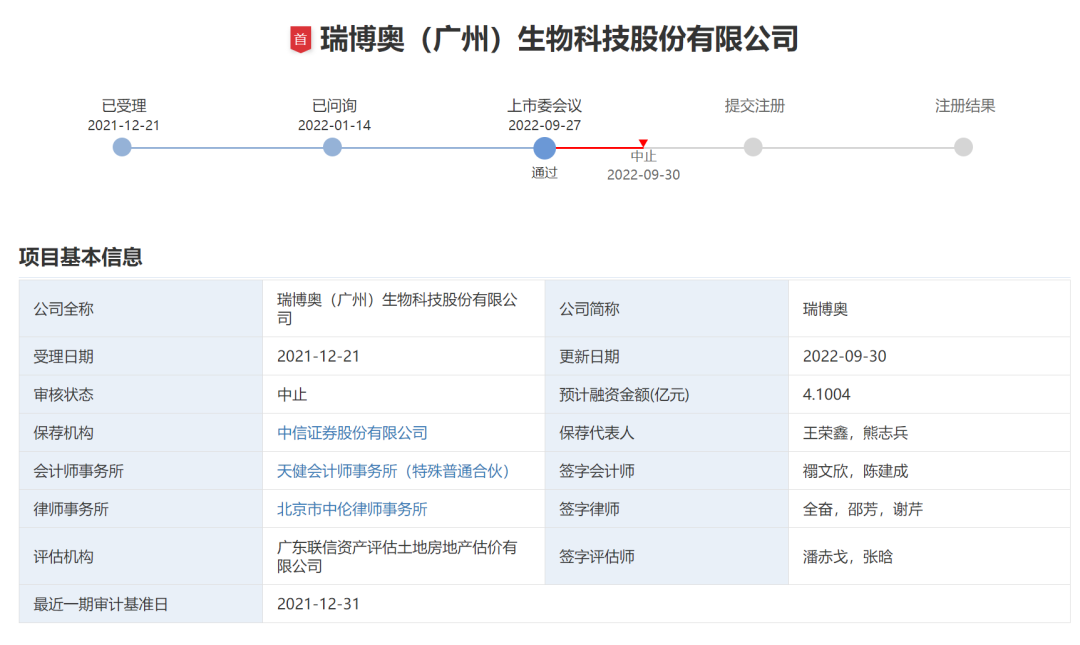The height and width of the screenshot is (645, 1080).
Task: Click the grey 提交注册 timeline node
Action: (753, 147)
